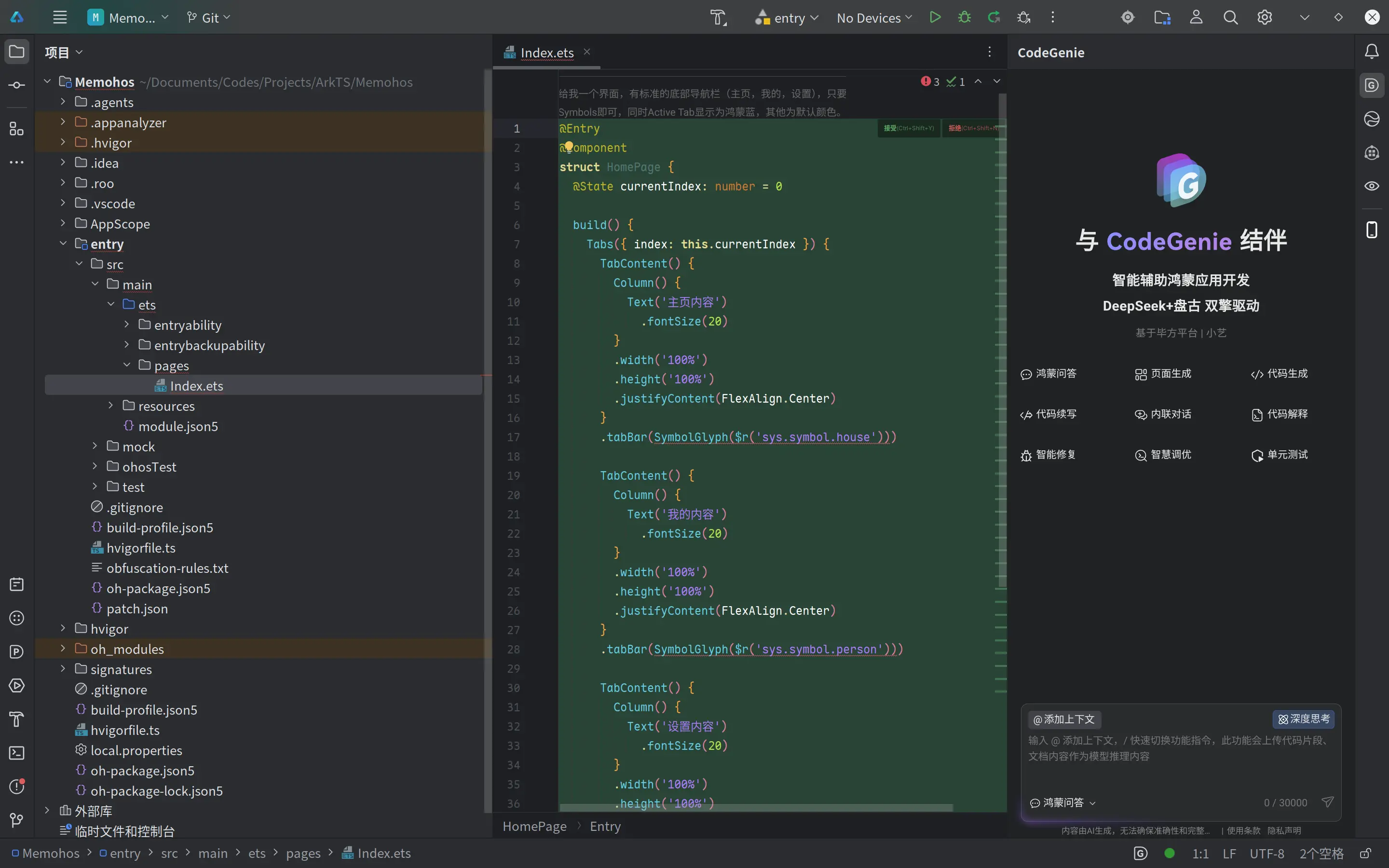
Task: Open Project tool window folder icon
Action: [17, 52]
